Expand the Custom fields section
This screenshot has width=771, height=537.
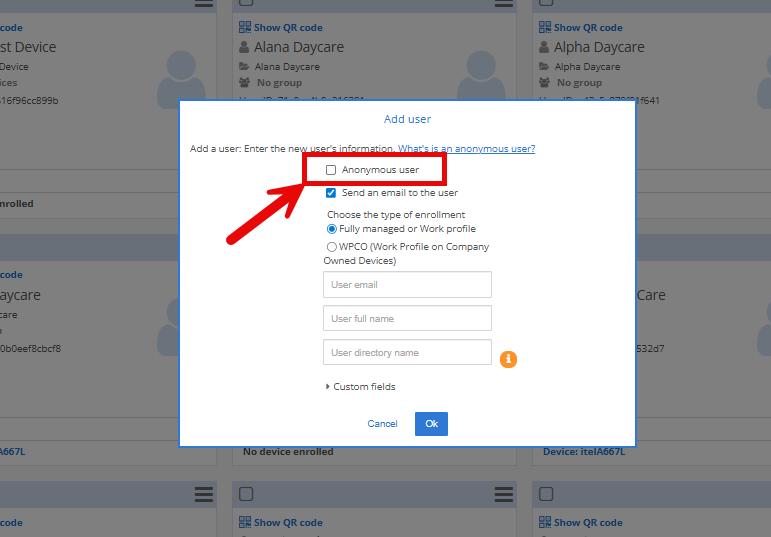tap(361, 387)
